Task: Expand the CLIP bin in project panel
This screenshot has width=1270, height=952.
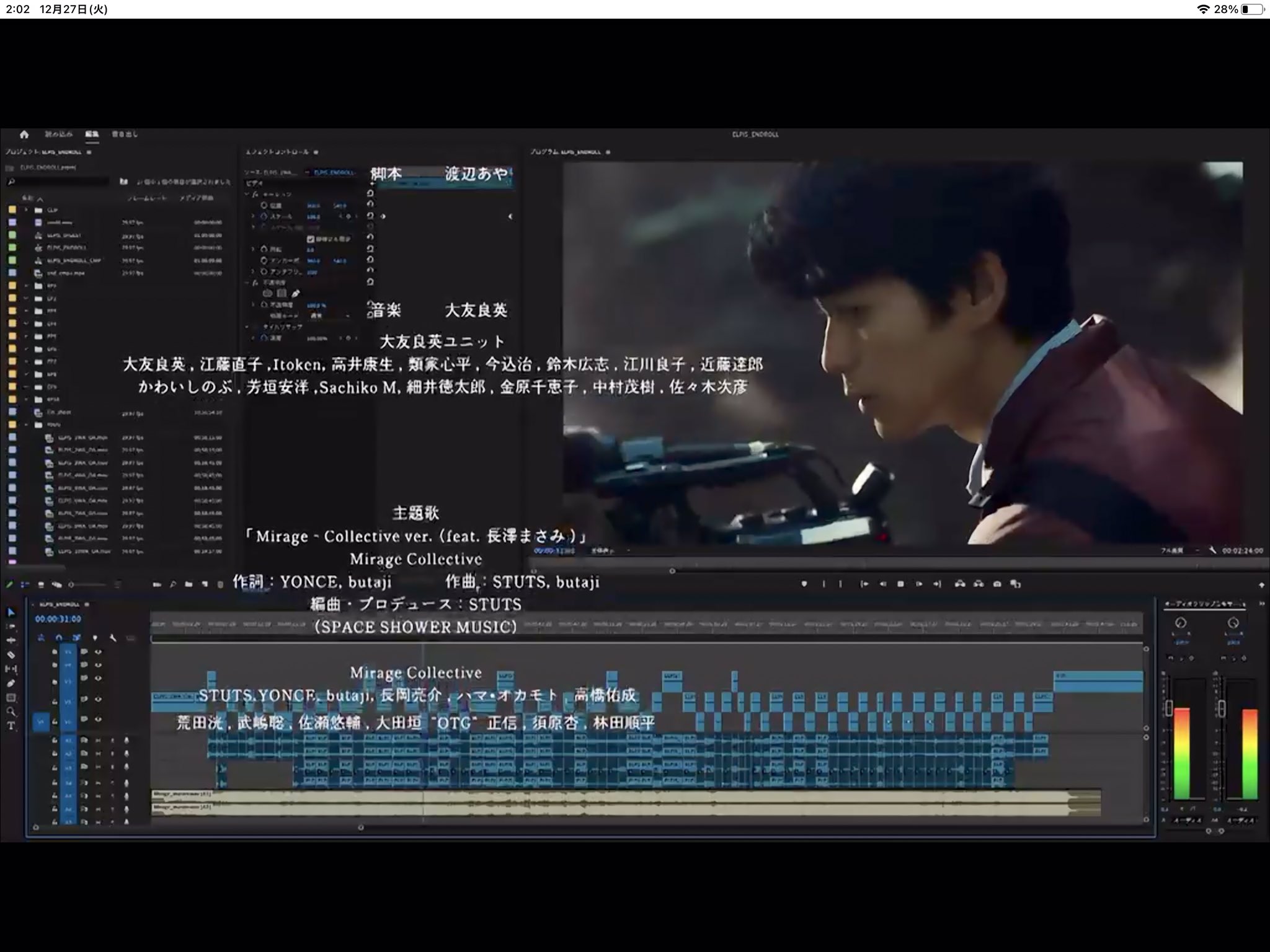Action: point(27,210)
